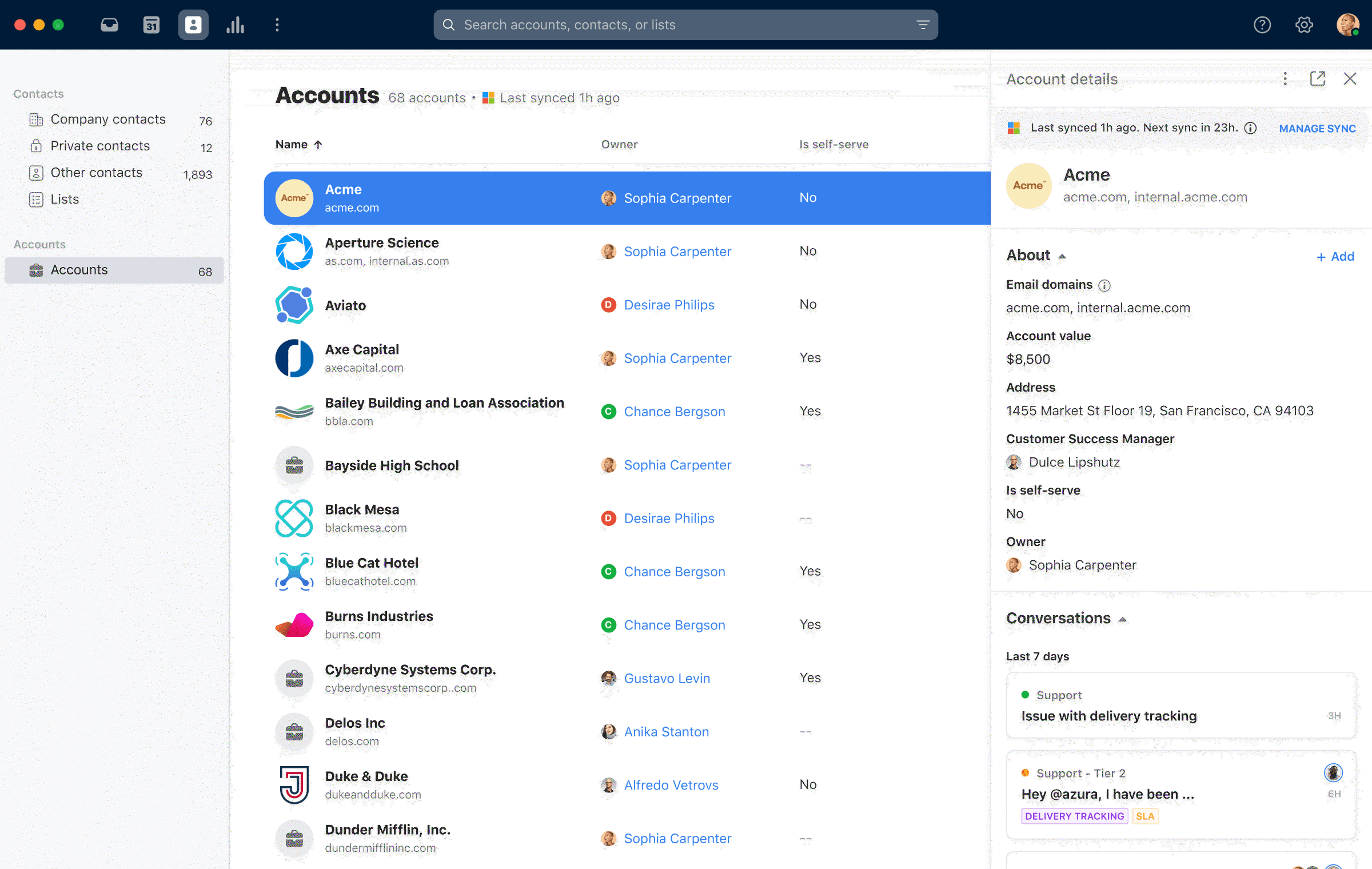The height and width of the screenshot is (869, 1372).
Task: Open the Inbox icon in top bar
Action: point(109,25)
